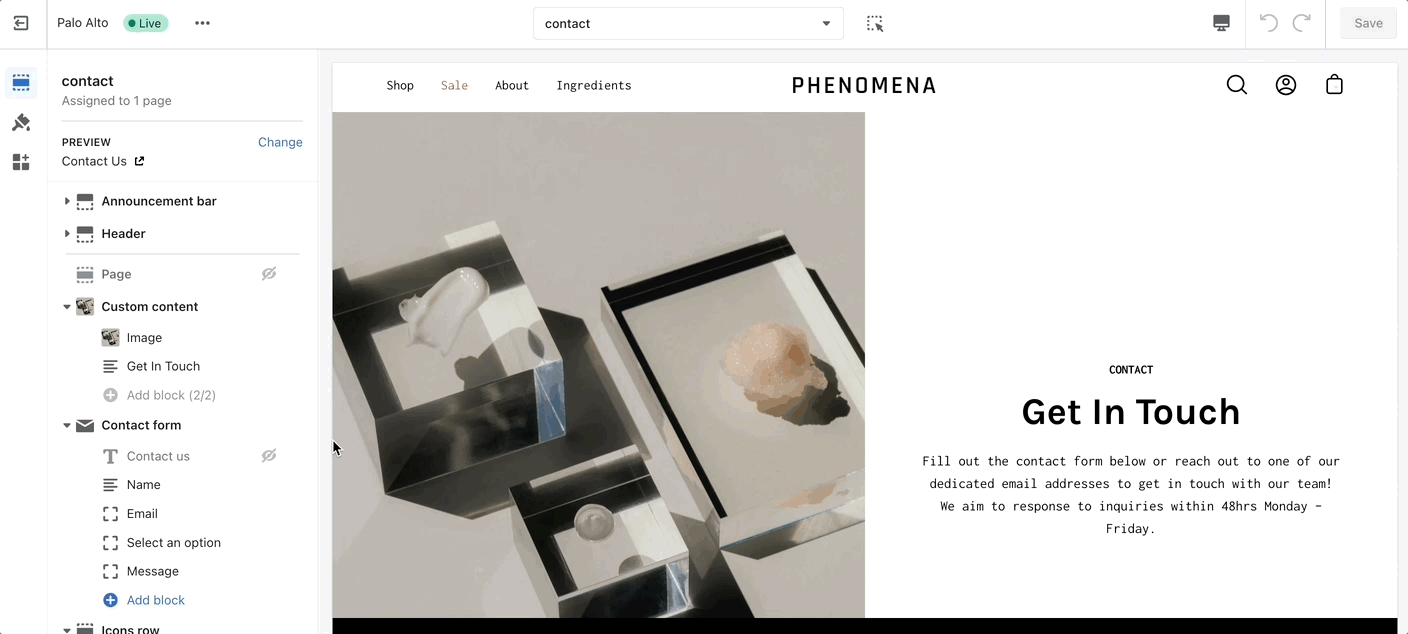Open the search icon in store header

pyautogui.click(x=1237, y=85)
